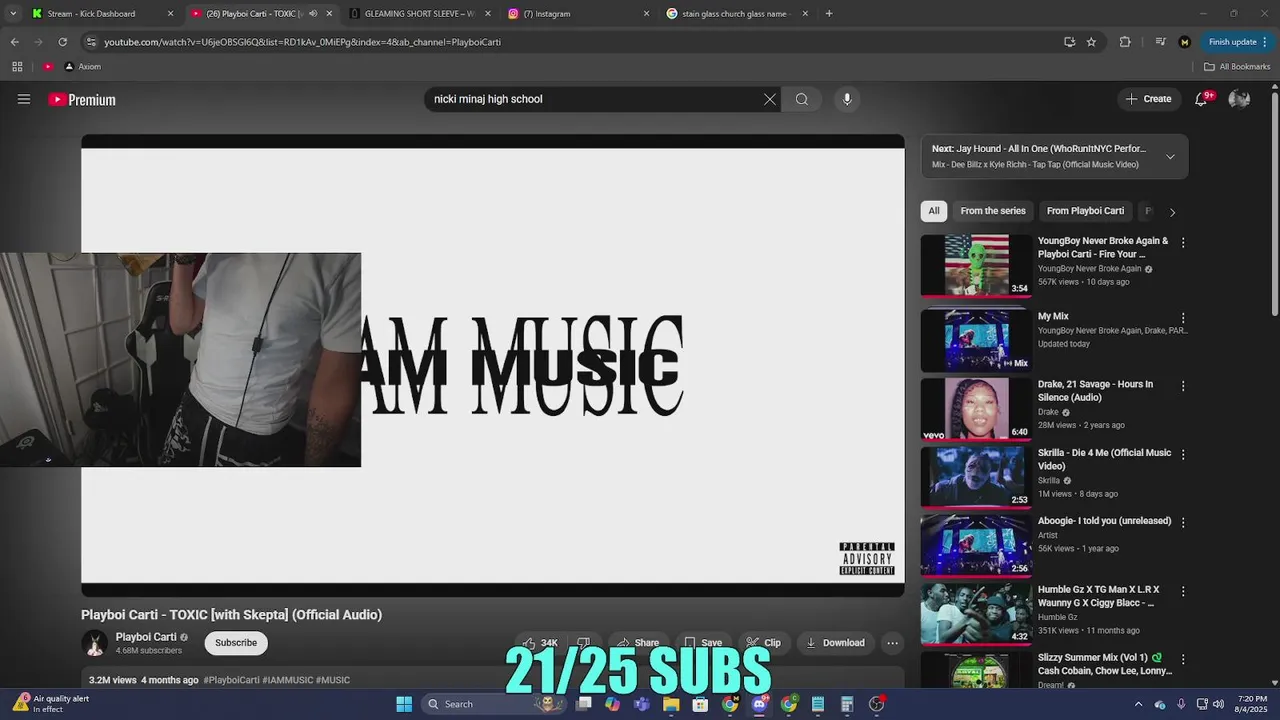Open options menu for My Mix

coord(1183,318)
